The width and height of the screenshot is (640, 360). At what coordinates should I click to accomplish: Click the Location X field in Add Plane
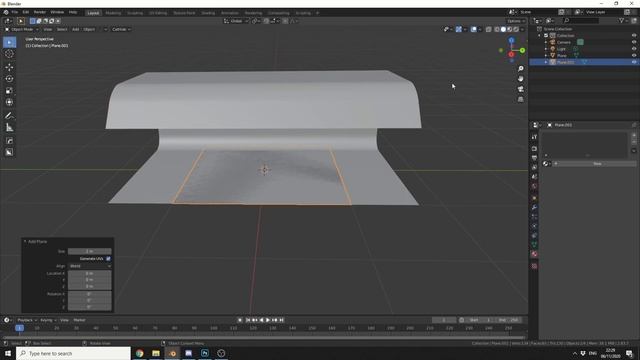(90, 273)
